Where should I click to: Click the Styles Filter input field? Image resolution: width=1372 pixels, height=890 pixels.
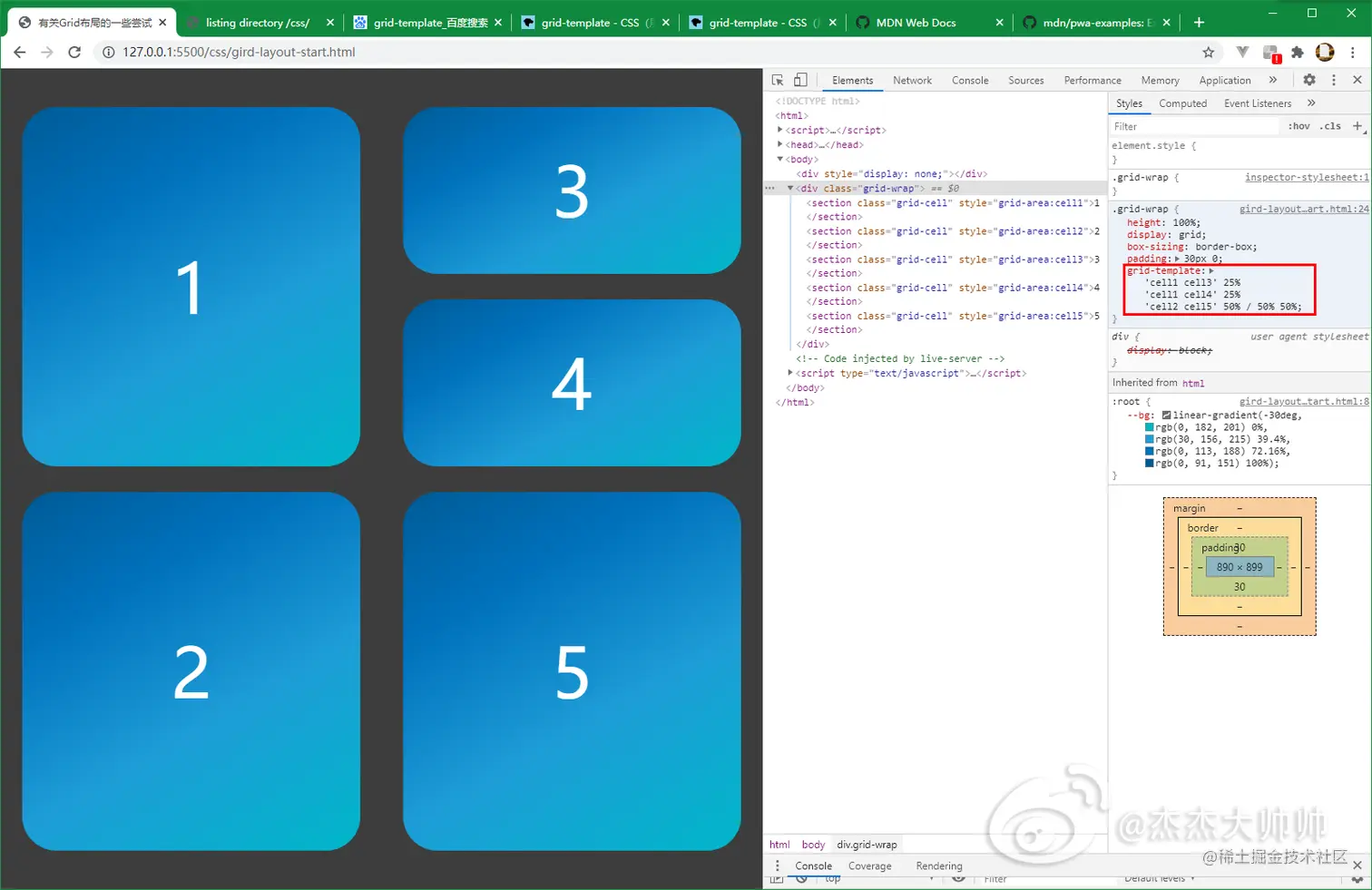1193,126
